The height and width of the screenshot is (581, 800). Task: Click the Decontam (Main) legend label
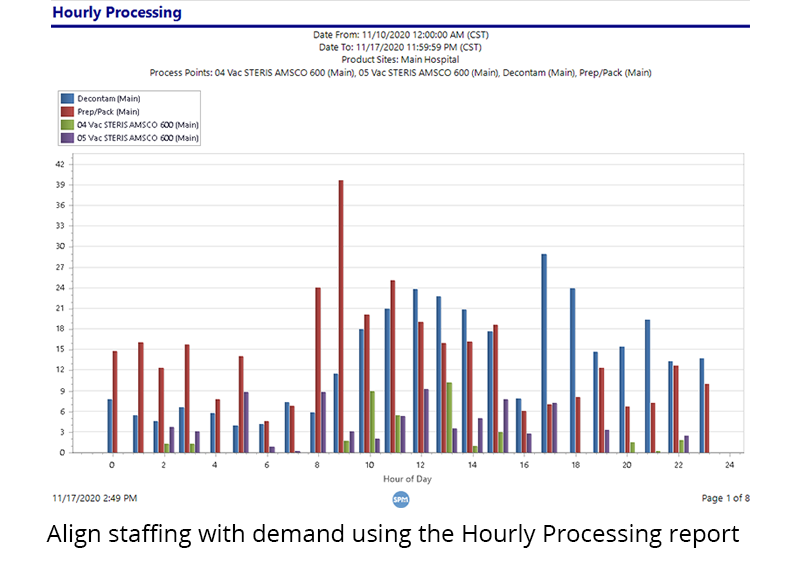[109, 98]
